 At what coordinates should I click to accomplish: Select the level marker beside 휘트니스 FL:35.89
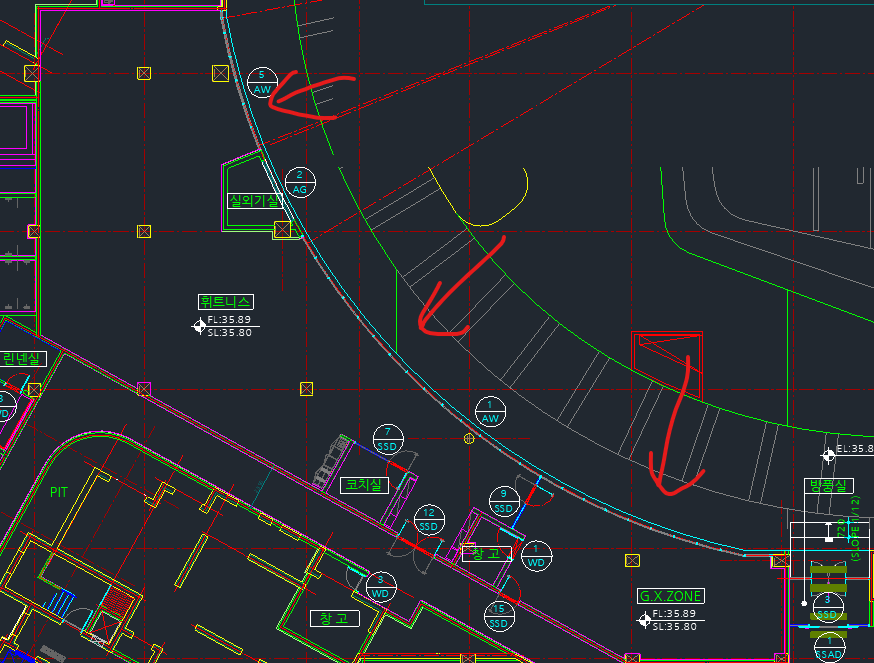[x=200, y=325]
